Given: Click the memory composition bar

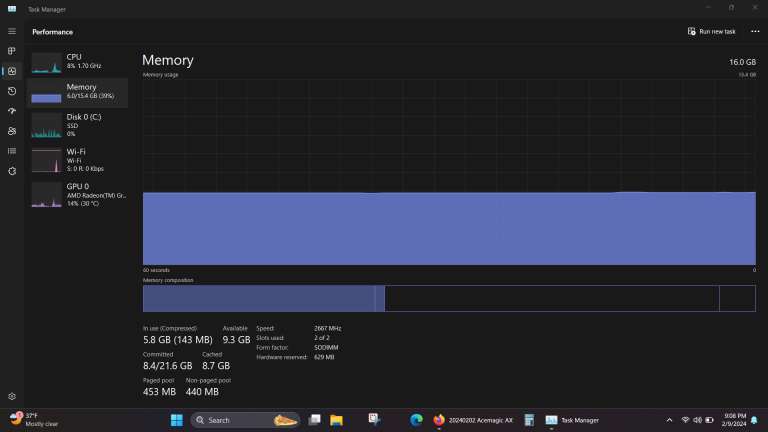Looking at the screenshot, I should click(449, 298).
